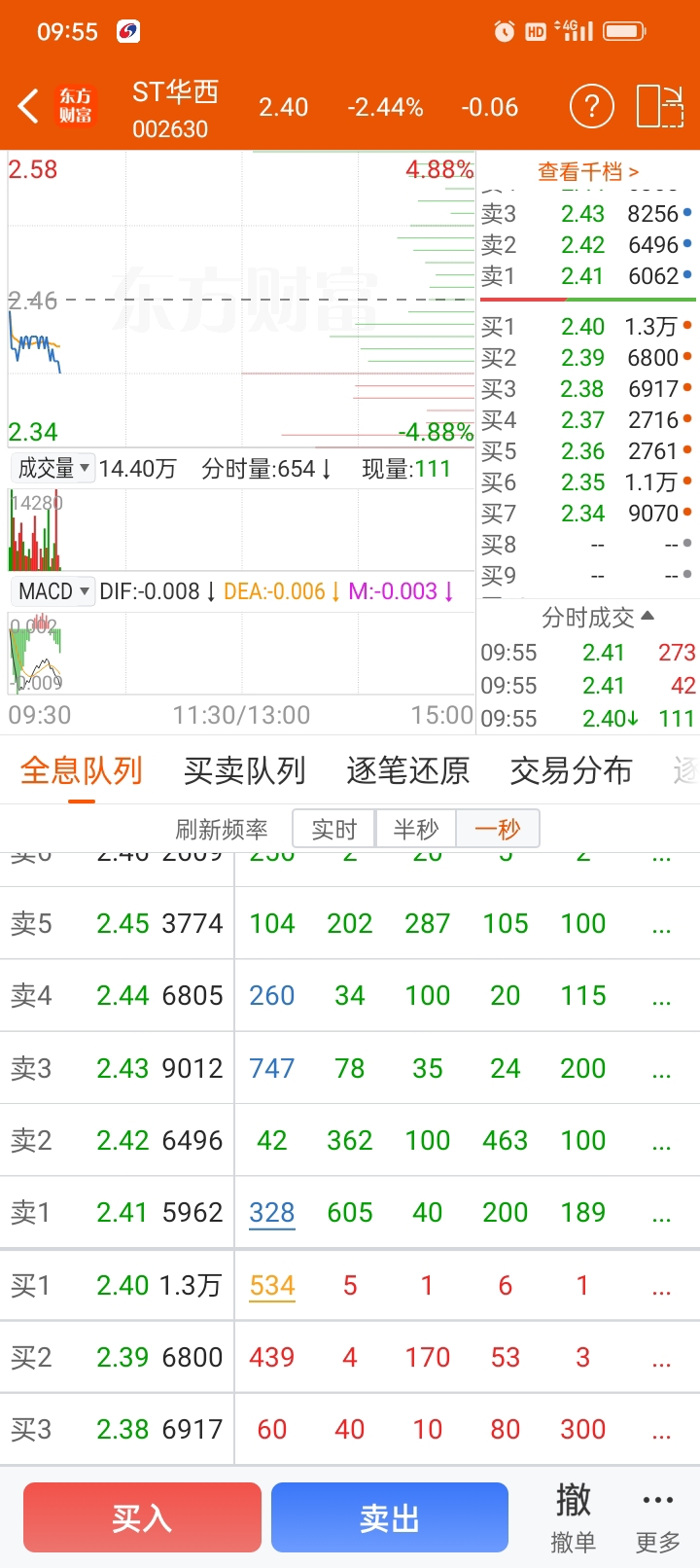Viewport: 700px width, 1568px height.
Task: Open 查看千档 link
Action: coord(587,172)
